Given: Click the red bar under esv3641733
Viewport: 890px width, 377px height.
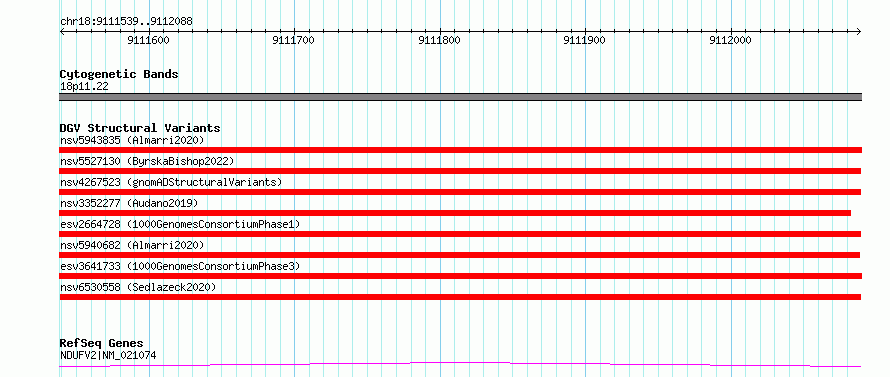Looking at the screenshot, I should pos(460,276).
